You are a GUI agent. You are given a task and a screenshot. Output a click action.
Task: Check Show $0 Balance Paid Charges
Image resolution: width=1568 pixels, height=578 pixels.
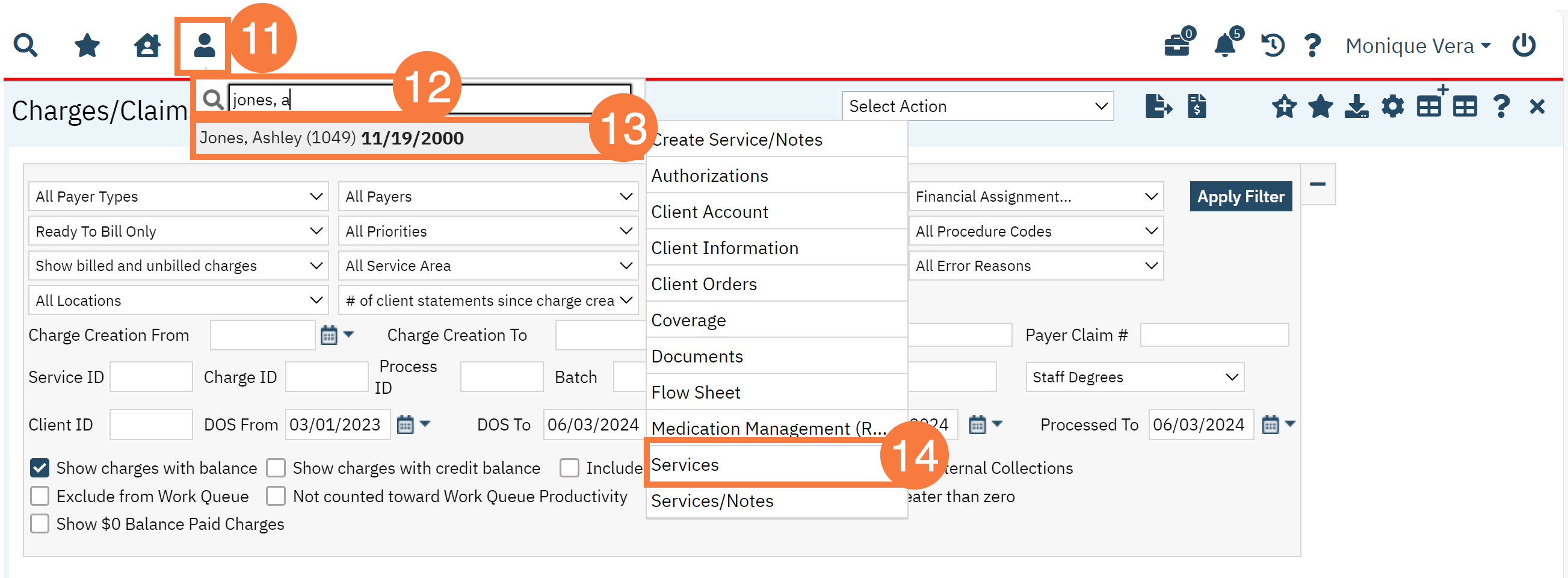pyautogui.click(x=40, y=524)
